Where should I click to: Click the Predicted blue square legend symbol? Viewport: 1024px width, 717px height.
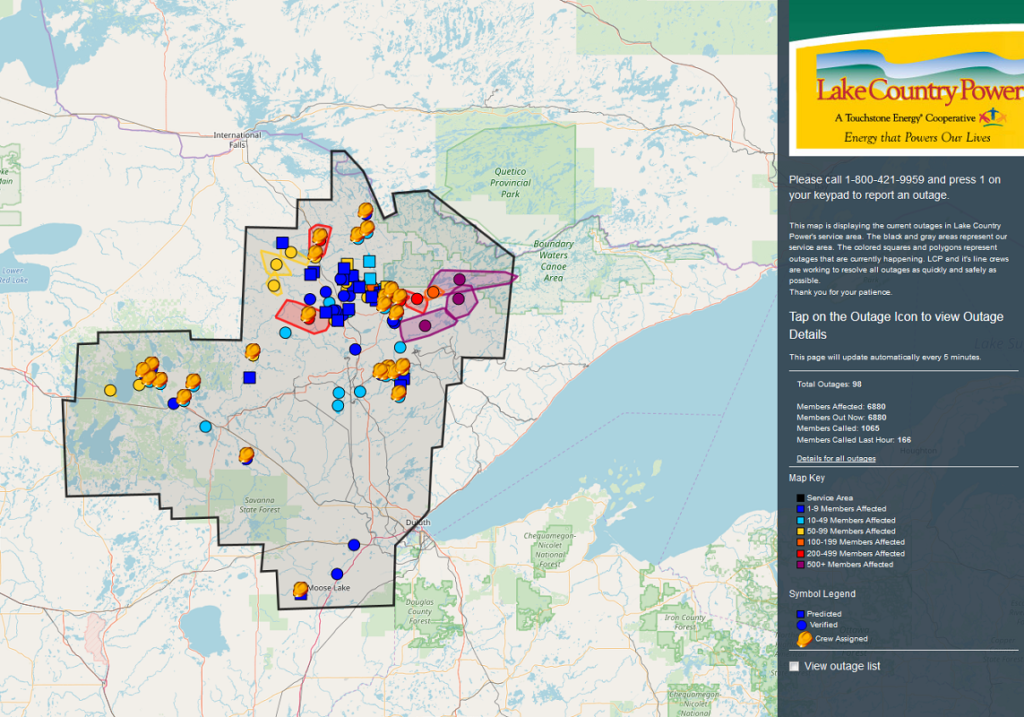pyautogui.click(x=801, y=614)
